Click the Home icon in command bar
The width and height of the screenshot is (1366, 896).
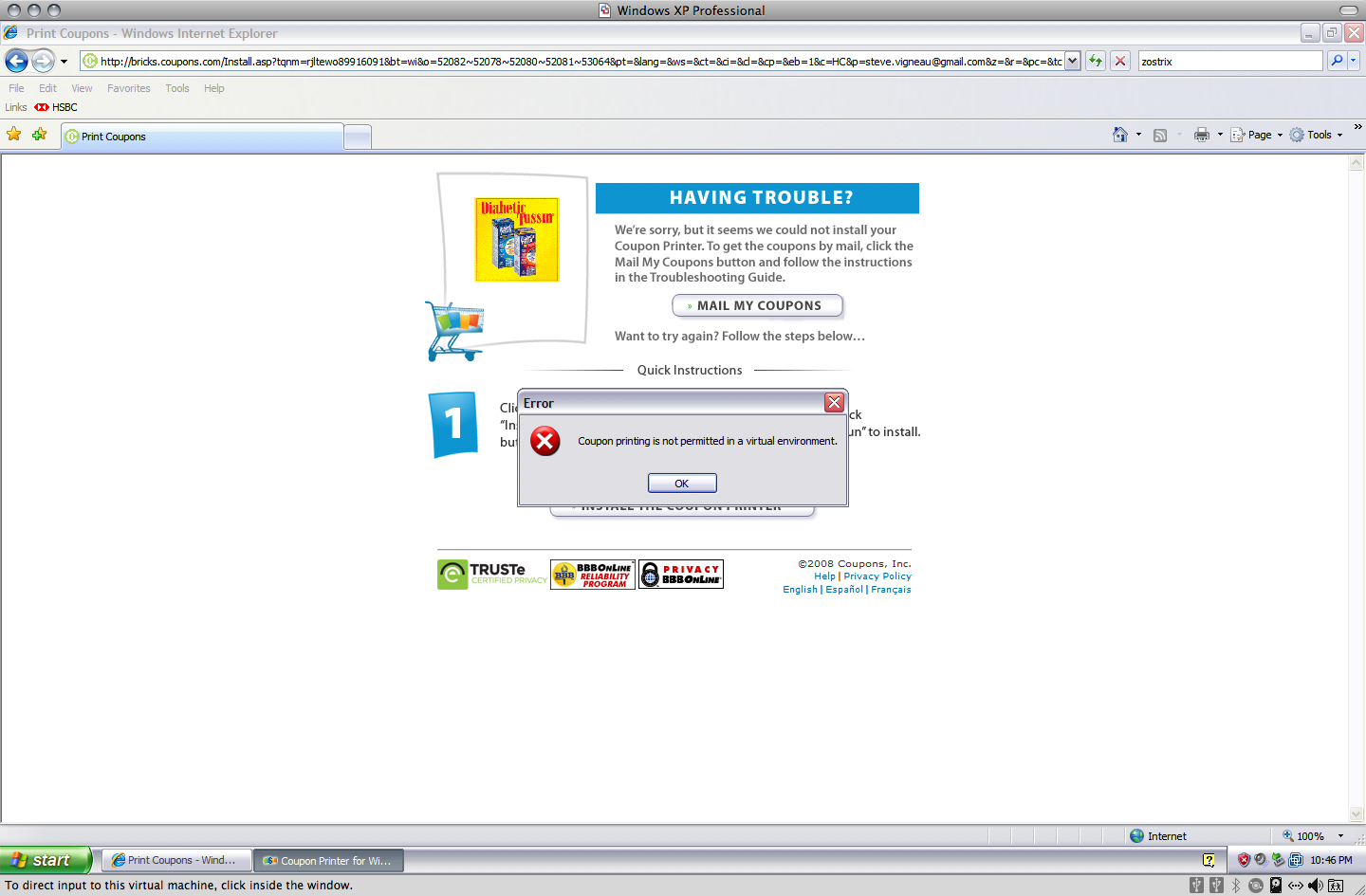point(1120,135)
